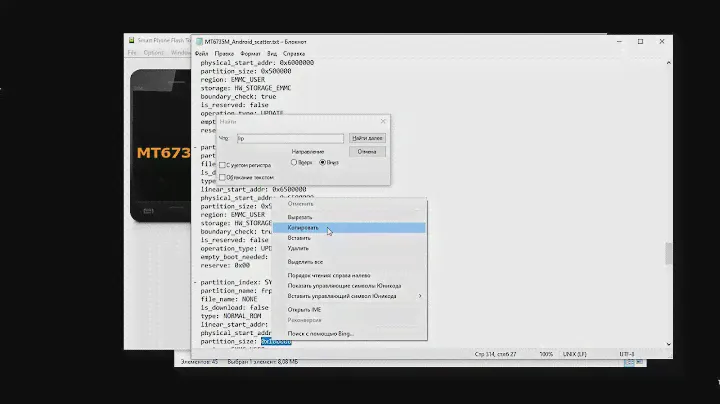Image resolution: width=720 pixels, height=404 pixels.
Task: Select search with Bing context menu entry
Action: pos(320,332)
